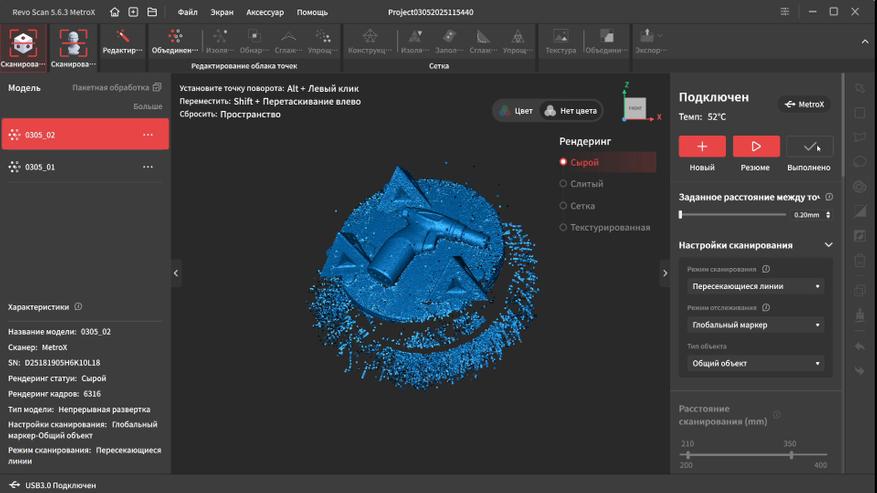
Task: Click the red plus Новый scan button
Action: (702, 147)
